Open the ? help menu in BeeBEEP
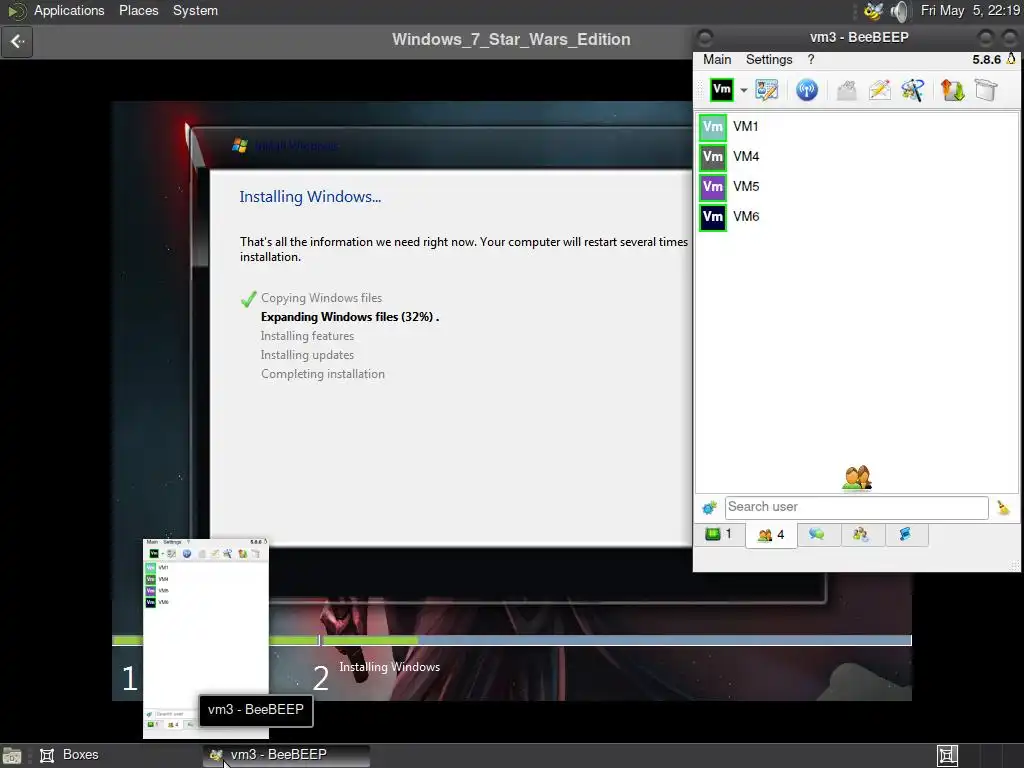The width and height of the screenshot is (1024, 768). coord(810,59)
